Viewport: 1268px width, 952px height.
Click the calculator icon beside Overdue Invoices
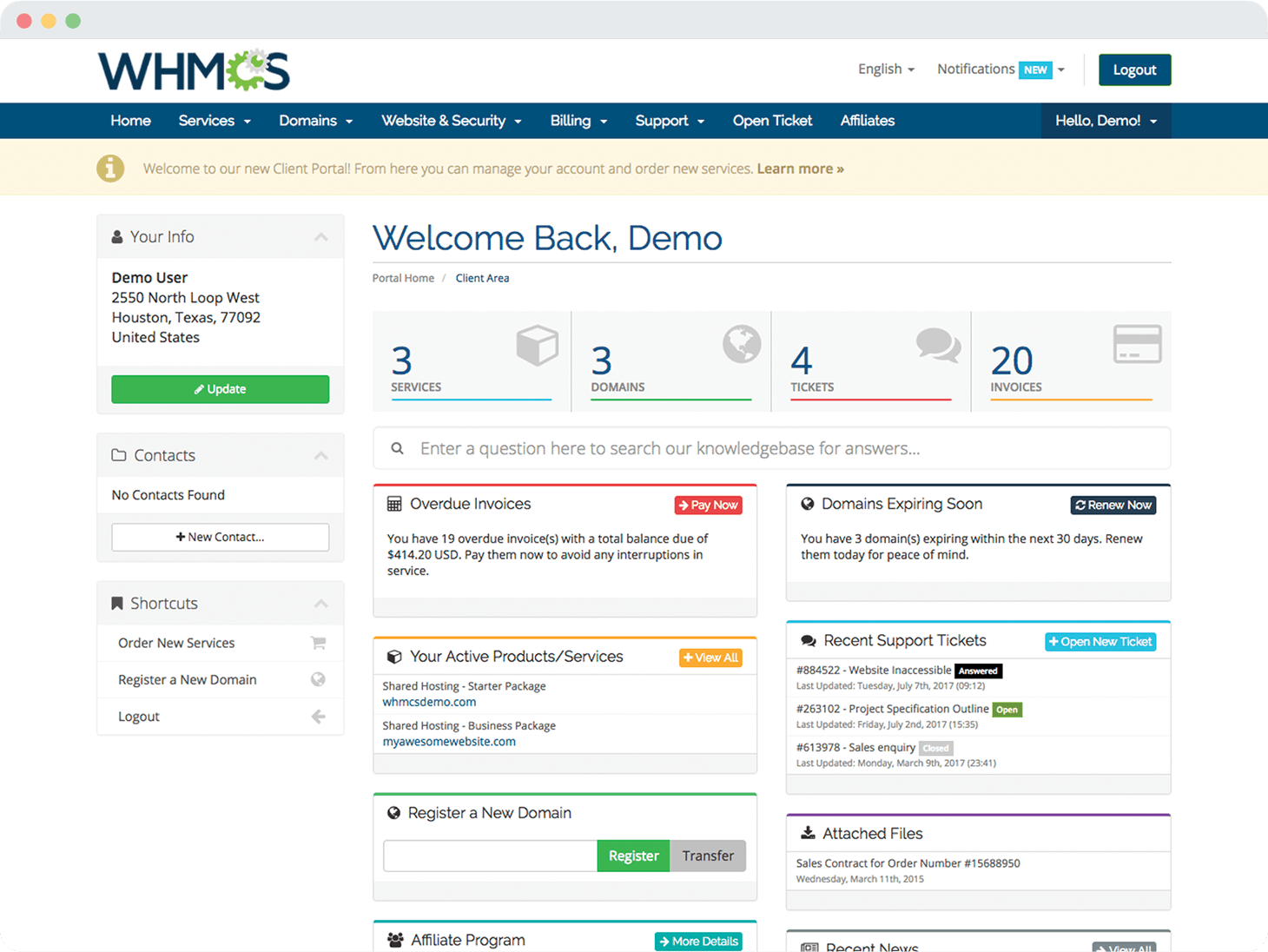point(394,504)
